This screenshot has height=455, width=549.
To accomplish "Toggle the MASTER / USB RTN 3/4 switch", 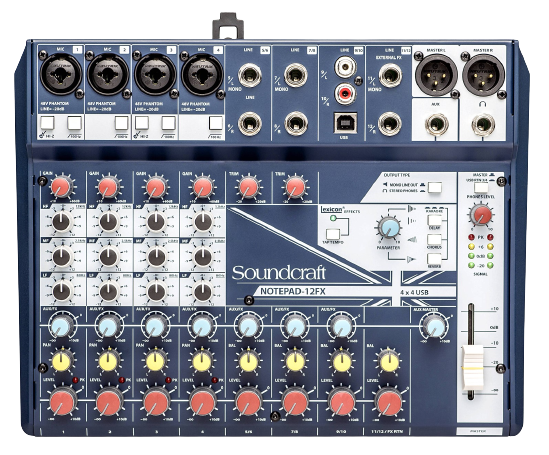I will (x=481, y=187).
